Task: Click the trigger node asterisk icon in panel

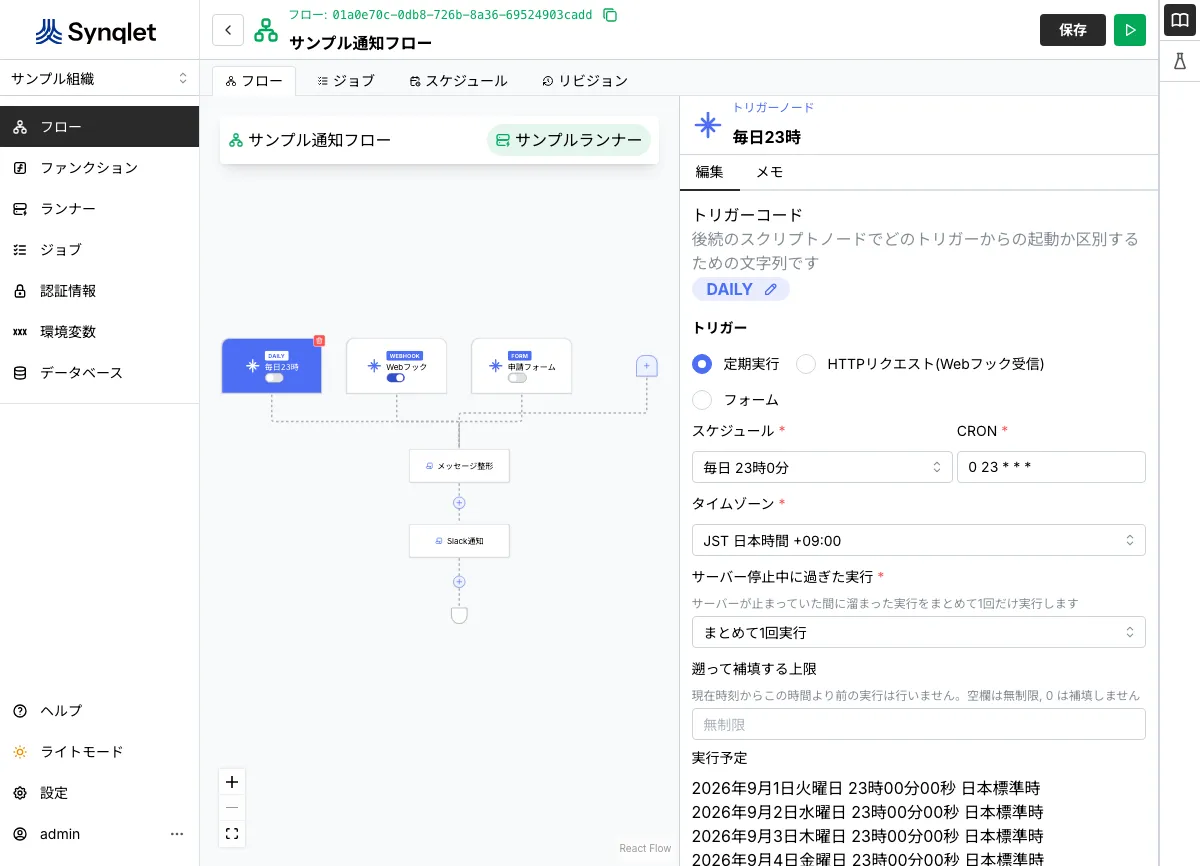Action: [x=708, y=125]
